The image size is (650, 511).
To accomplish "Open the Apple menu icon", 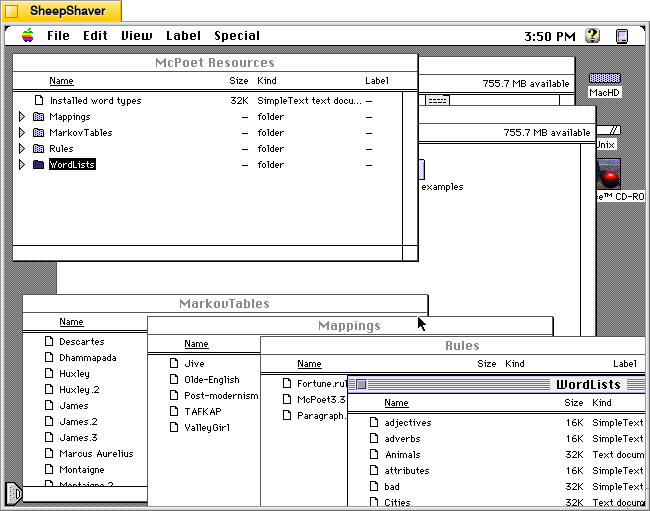I will pyautogui.click(x=27, y=36).
